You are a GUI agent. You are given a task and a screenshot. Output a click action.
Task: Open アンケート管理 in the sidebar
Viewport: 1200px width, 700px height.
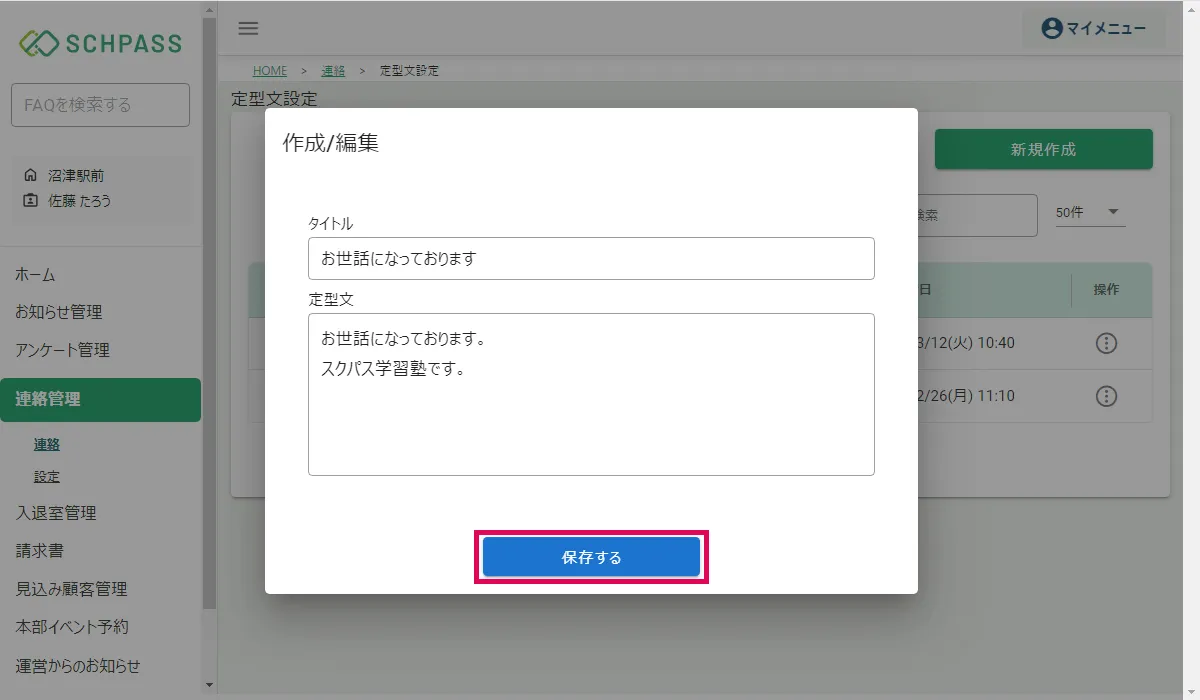tap(62, 350)
